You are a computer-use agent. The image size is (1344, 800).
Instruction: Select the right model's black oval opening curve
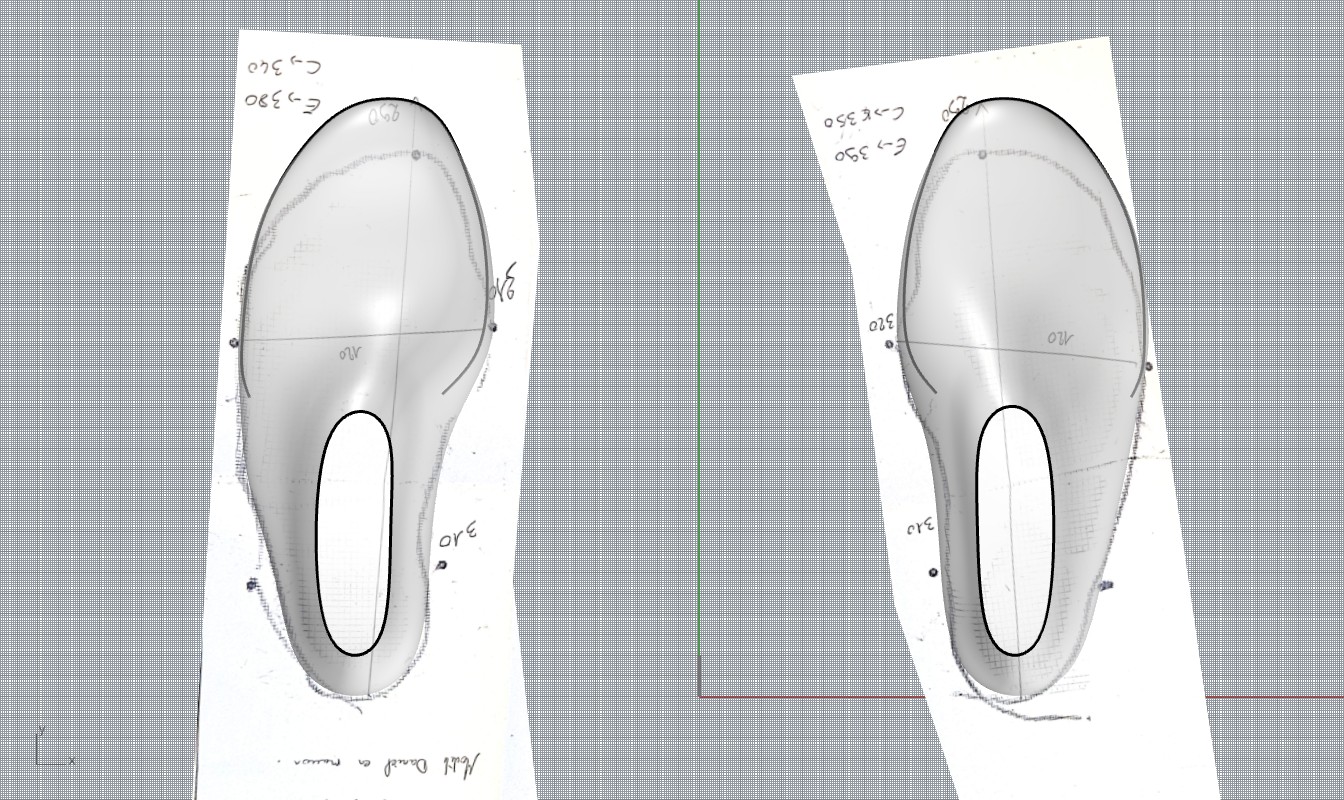(977, 530)
